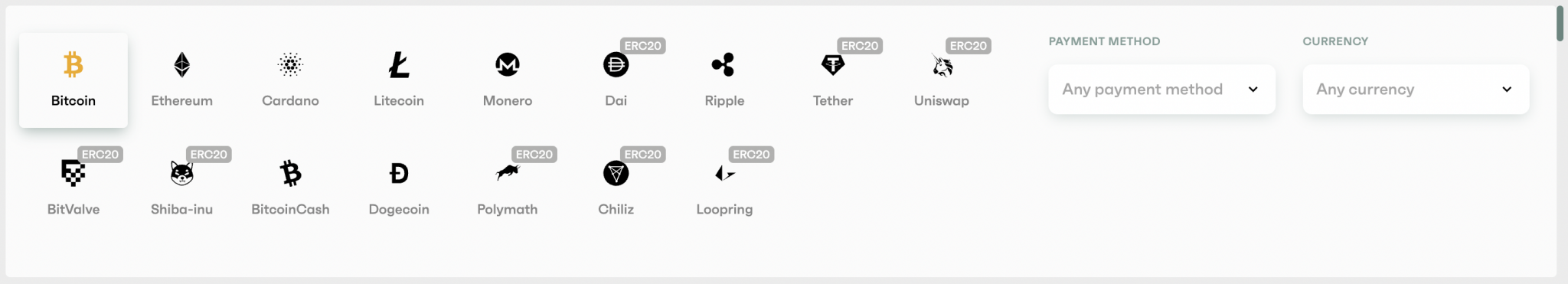Click the vertical scrollbar thumb
Viewport: 1568px width, 284px height.
coord(1560,24)
